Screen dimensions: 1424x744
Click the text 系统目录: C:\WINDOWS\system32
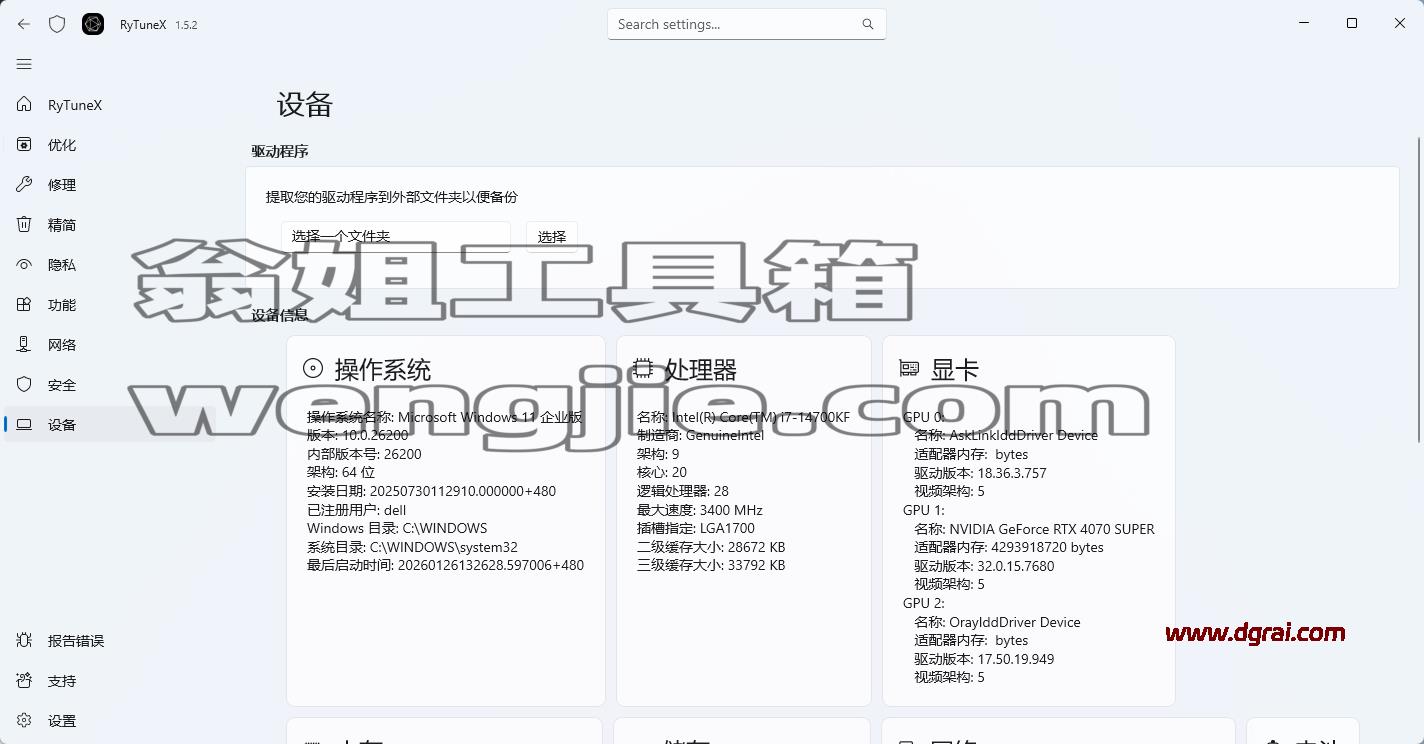(412, 547)
